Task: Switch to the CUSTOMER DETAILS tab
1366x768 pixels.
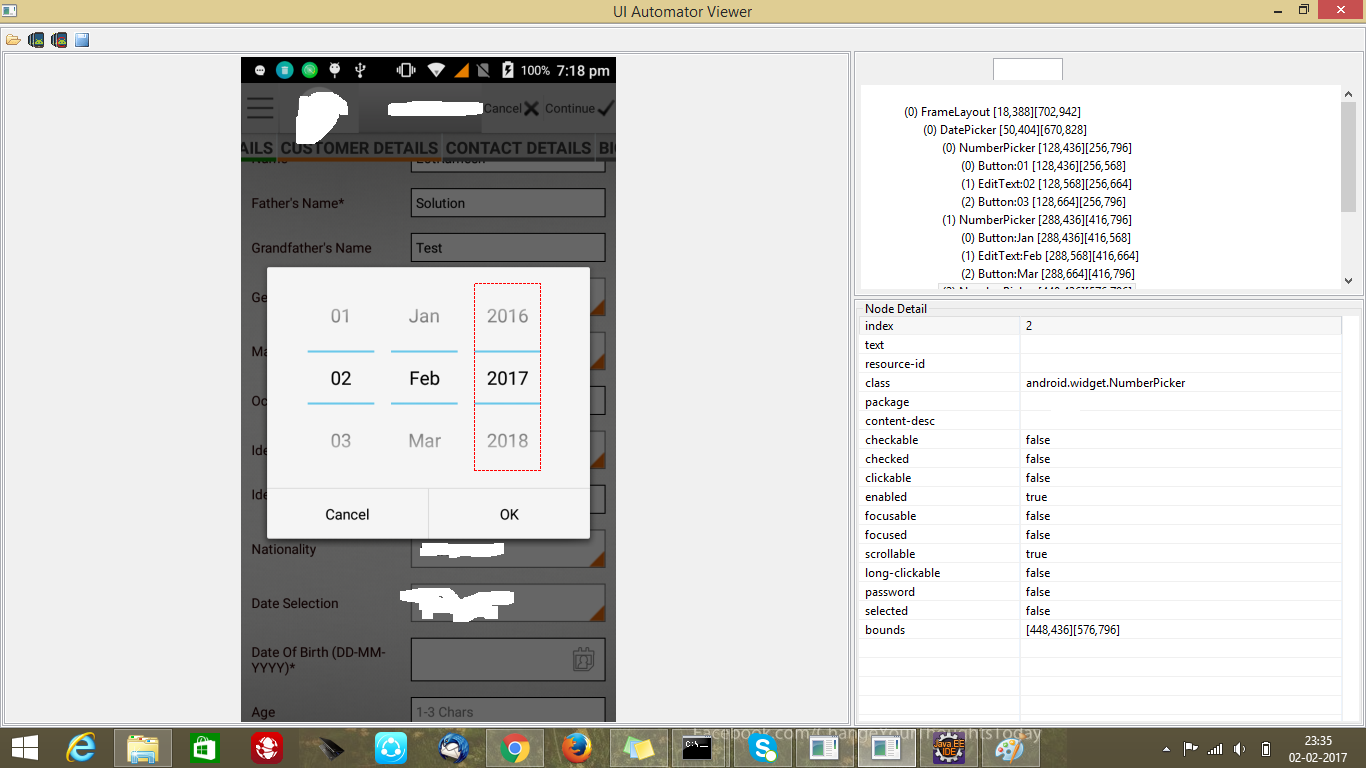Action: coord(359,148)
